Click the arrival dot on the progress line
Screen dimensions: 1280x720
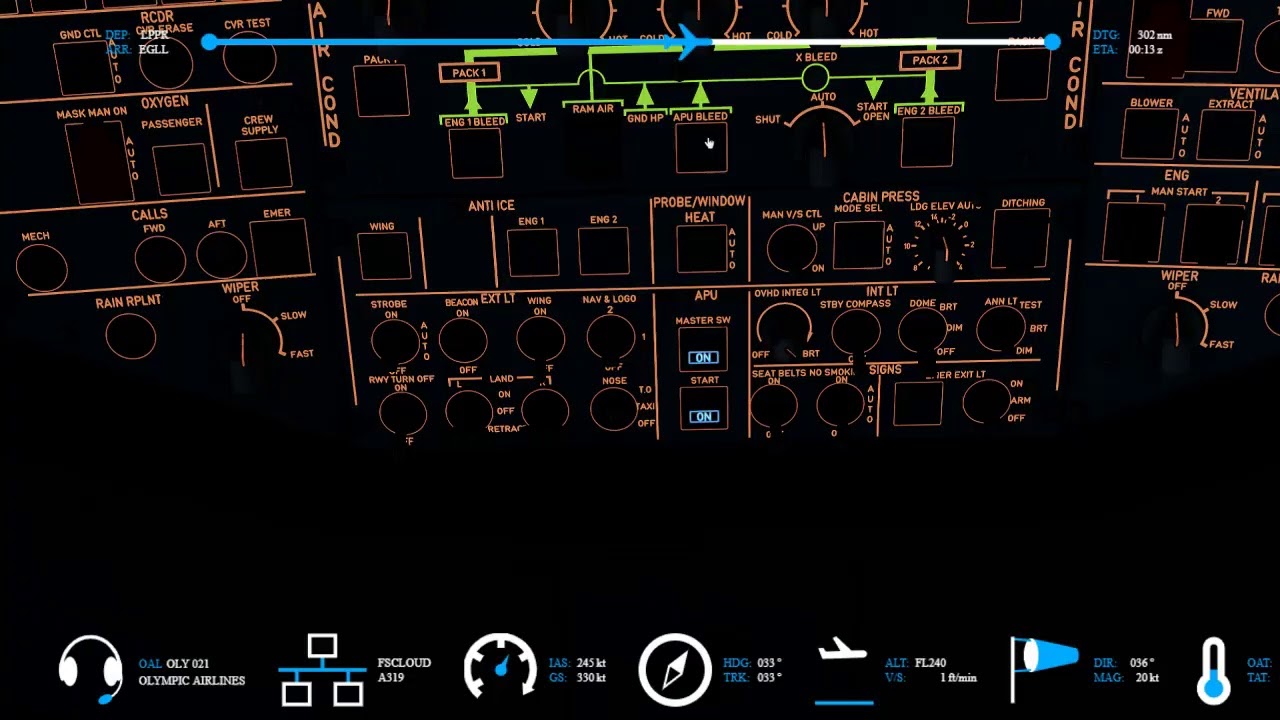pos(1052,42)
